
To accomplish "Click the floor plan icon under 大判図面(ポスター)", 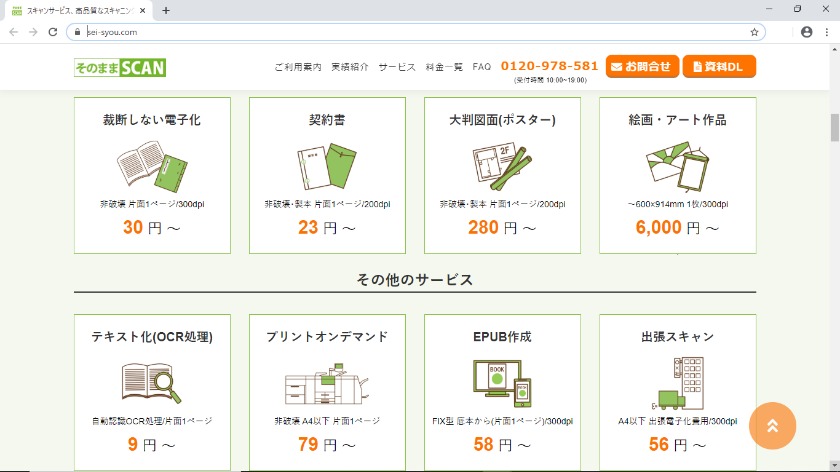I will click(502, 166).
